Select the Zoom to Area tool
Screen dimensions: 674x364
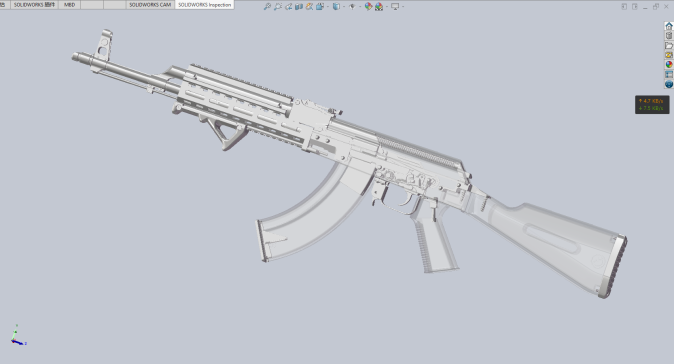click(x=278, y=6)
